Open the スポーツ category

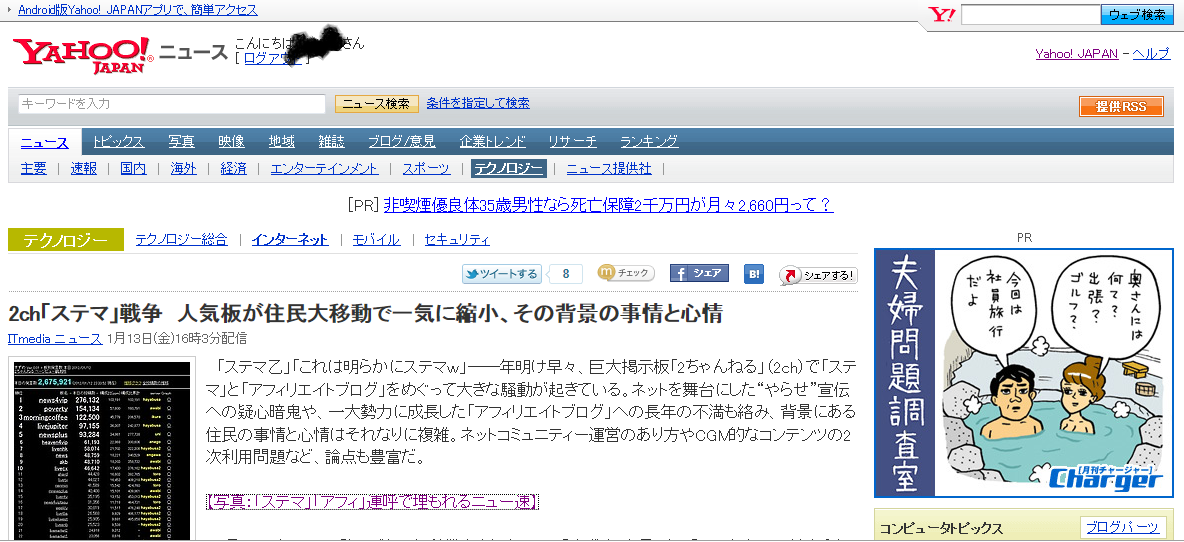coord(426,168)
